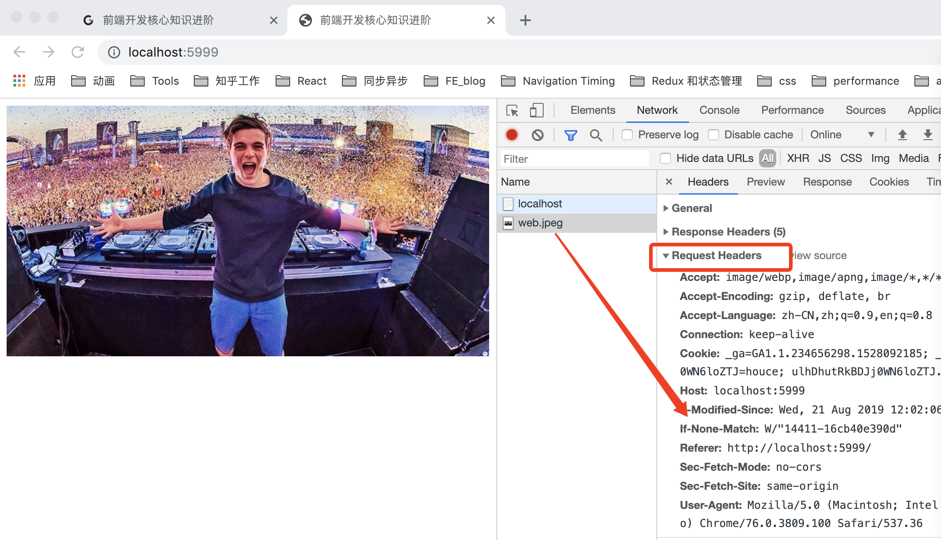
Task: Filter requests by CSS type
Action: coord(851,158)
